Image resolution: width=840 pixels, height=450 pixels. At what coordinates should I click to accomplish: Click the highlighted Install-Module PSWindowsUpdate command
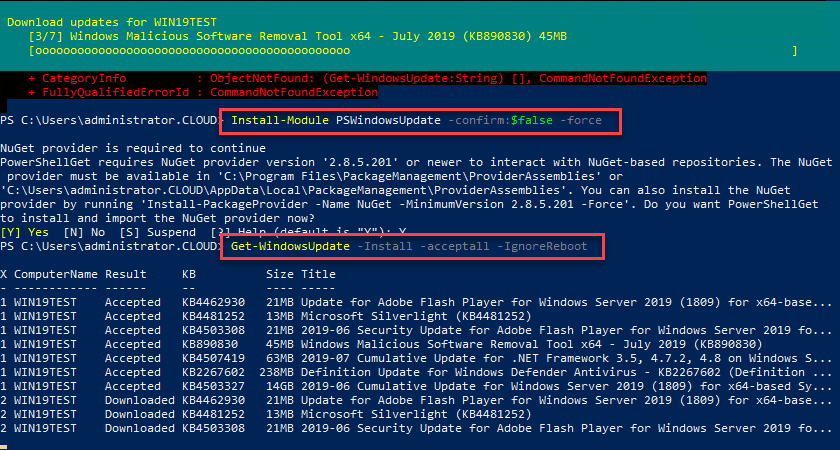(424, 121)
